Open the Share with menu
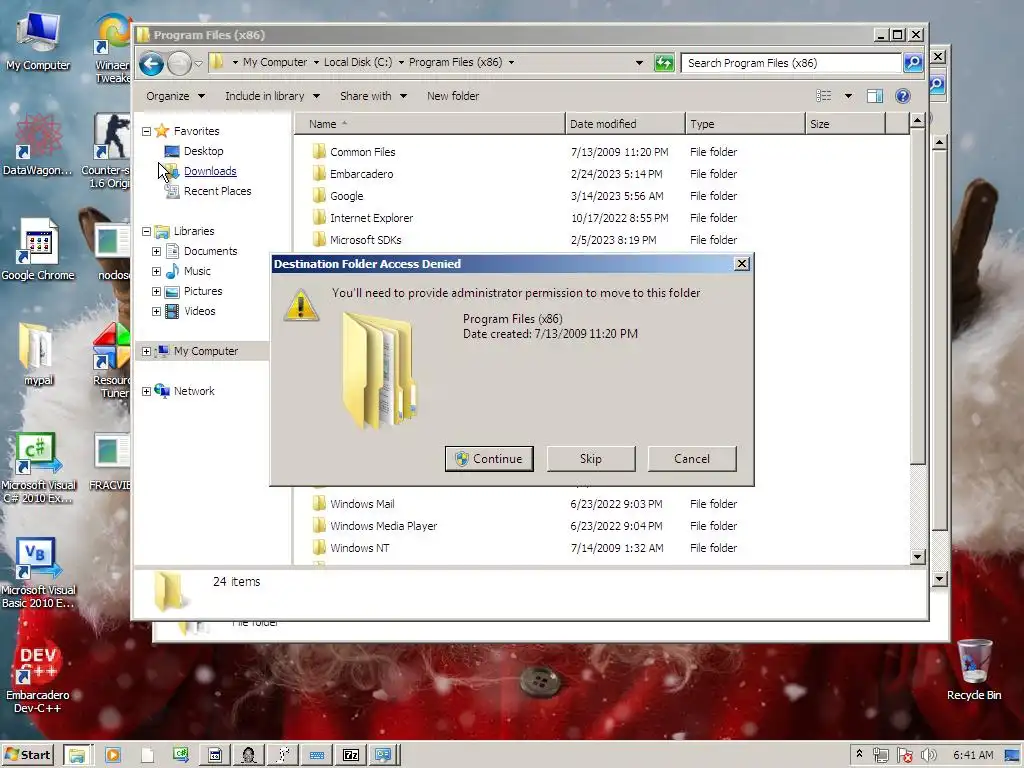Image resolution: width=1024 pixels, height=768 pixels. (374, 96)
